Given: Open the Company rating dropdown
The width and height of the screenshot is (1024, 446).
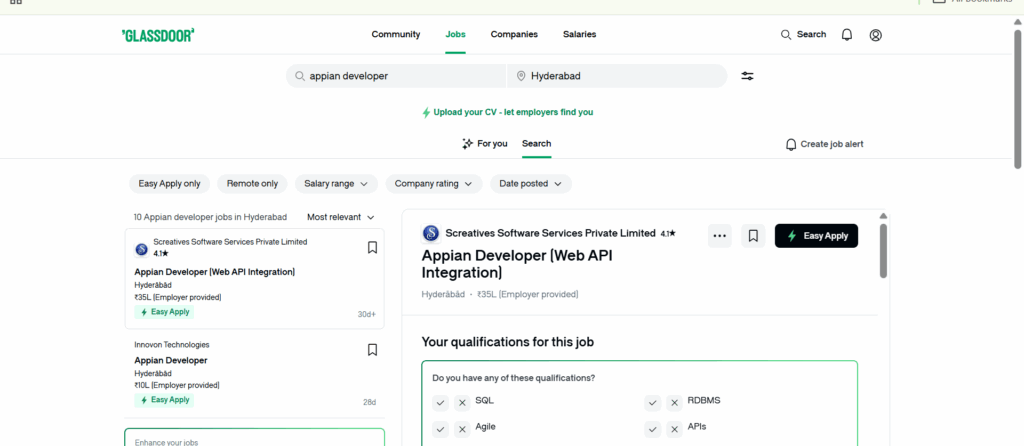Looking at the screenshot, I should [x=433, y=184].
